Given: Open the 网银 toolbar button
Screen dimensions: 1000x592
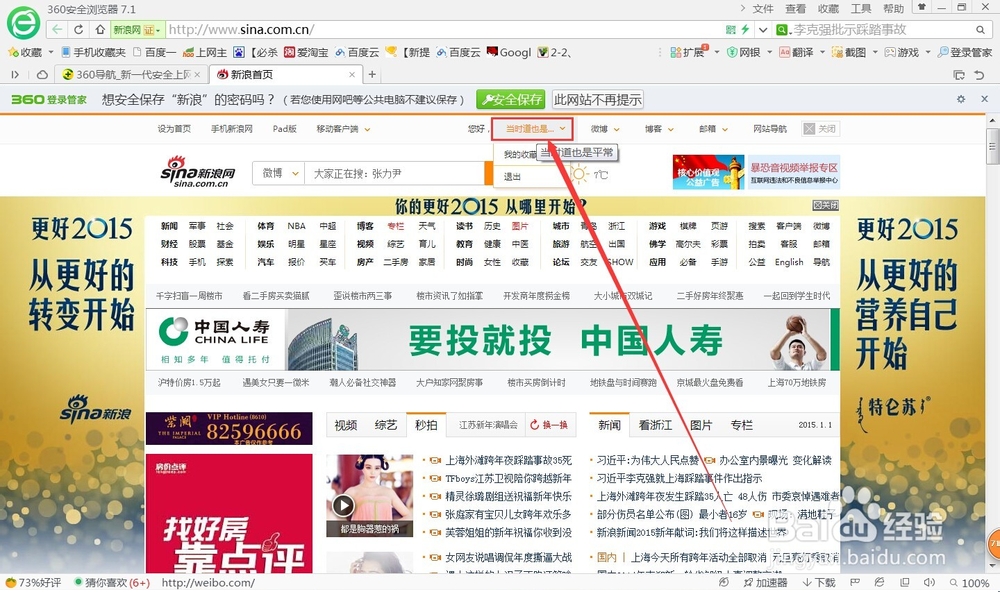Looking at the screenshot, I should pos(744,52).
